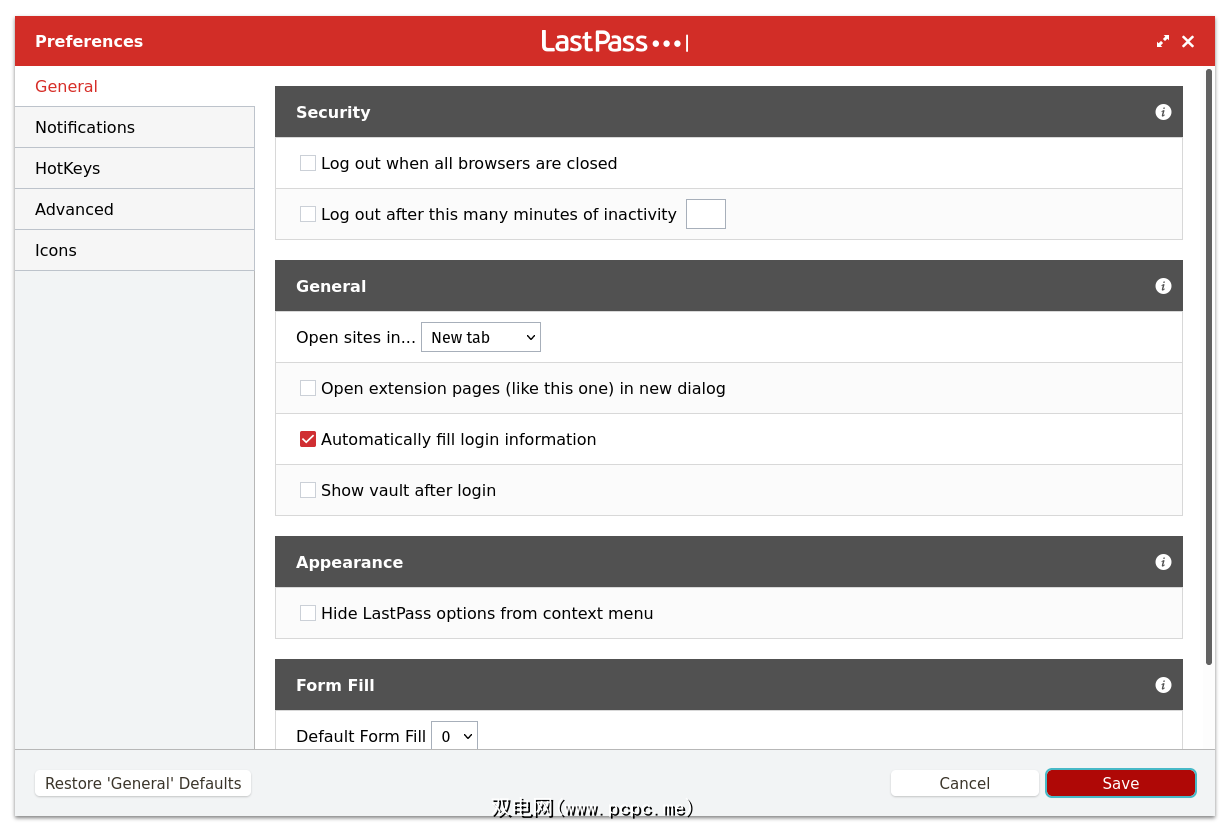The width and height of the screenshot is (1229, 832).
Task: Click the 'Open sites in...' label
Action: click(356, 337)
